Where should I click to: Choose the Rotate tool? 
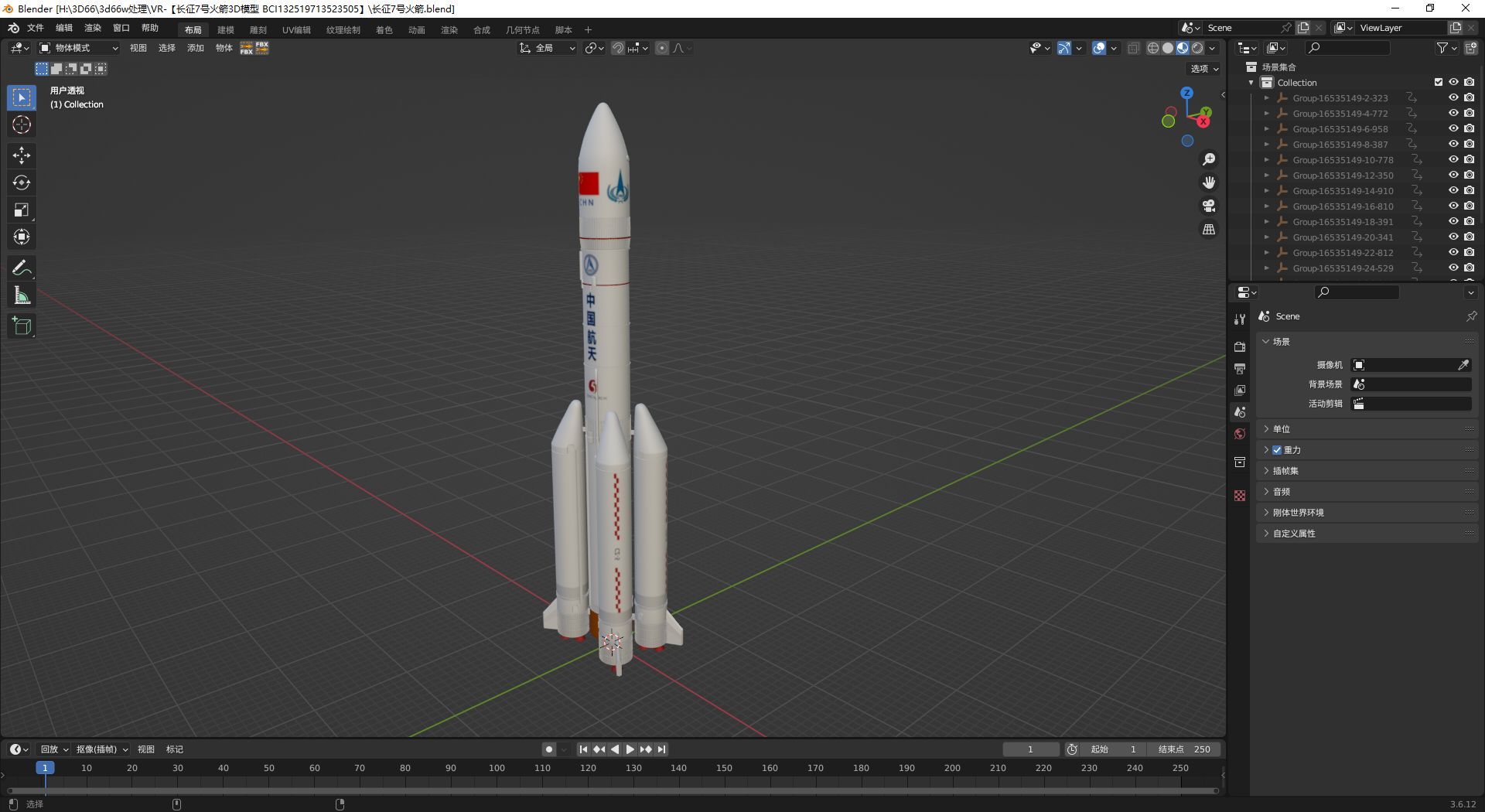point(22,183)
